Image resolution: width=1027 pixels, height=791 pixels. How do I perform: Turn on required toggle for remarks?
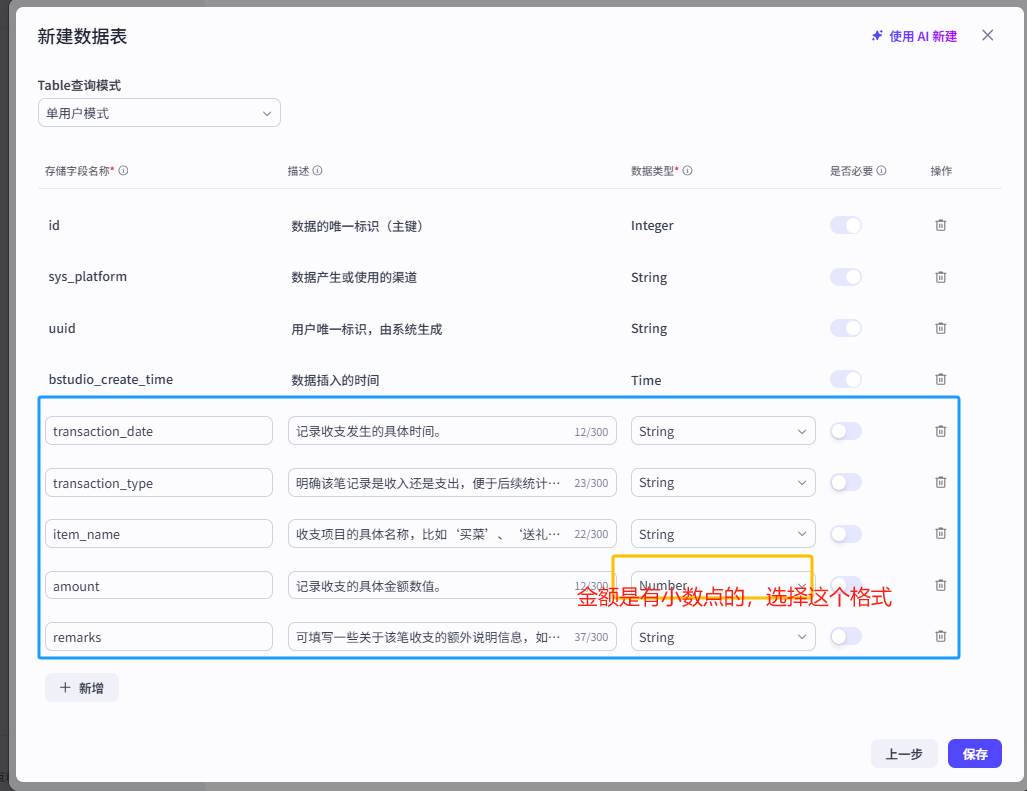(x=845, y=636)
